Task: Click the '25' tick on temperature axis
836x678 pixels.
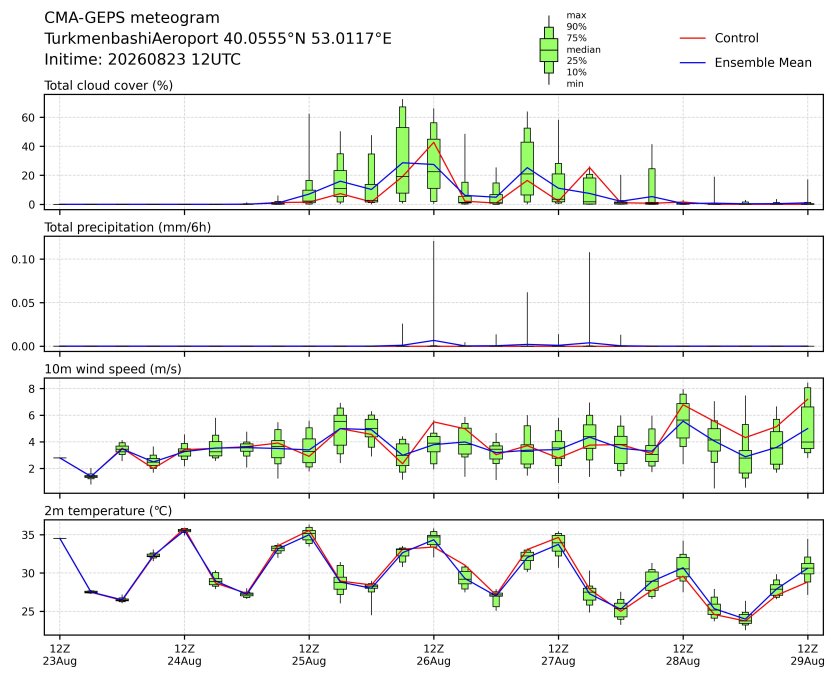Action: (28, 612)
